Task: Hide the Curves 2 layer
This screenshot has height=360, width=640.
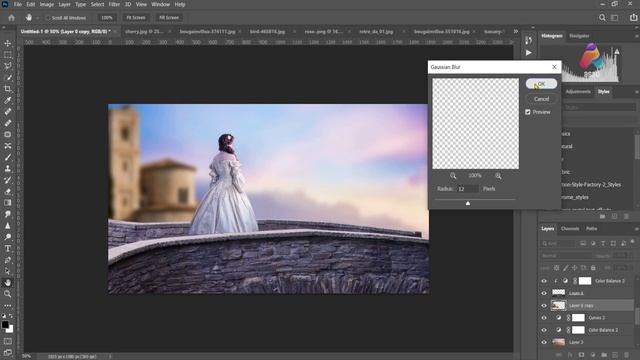Action: pyautogui.click(x=544, y=318)
